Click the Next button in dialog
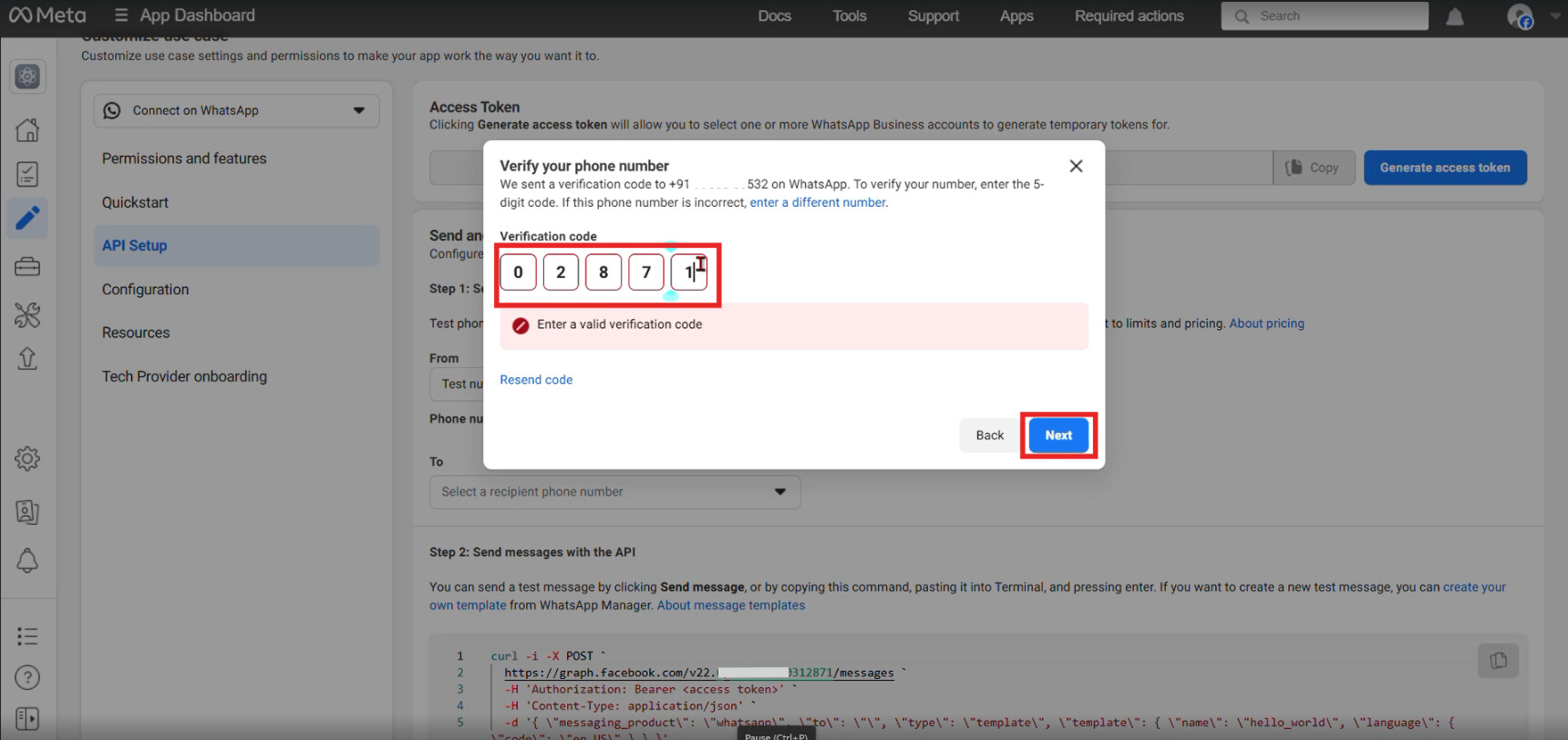The width and height of the screenshot is (1568, 740). point(1057,436)
